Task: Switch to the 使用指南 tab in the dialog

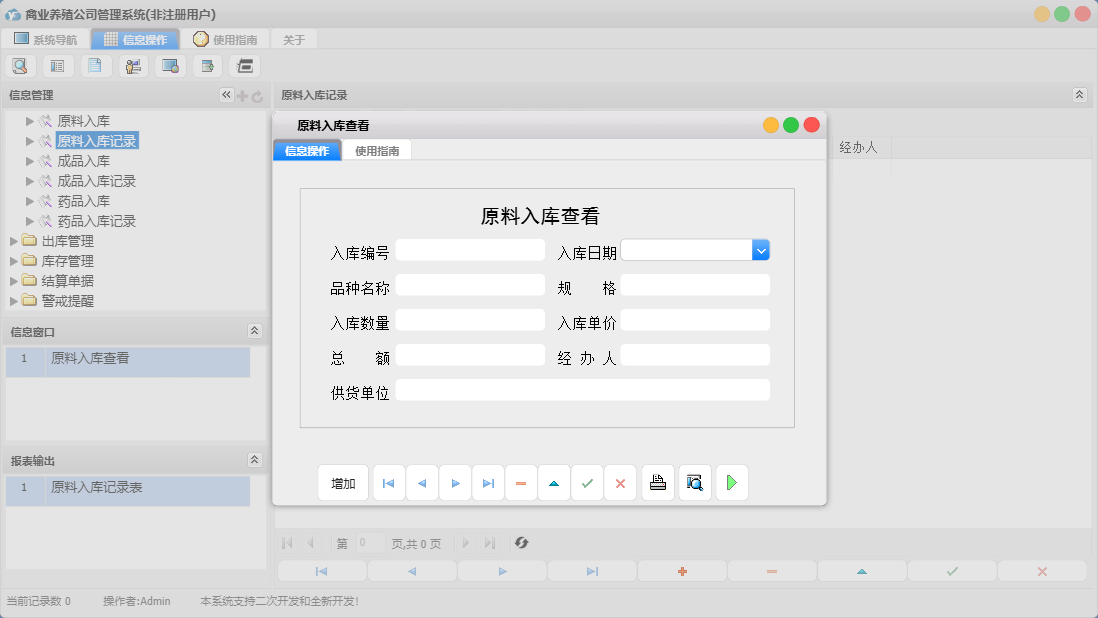Action: [x=379, y=150]
